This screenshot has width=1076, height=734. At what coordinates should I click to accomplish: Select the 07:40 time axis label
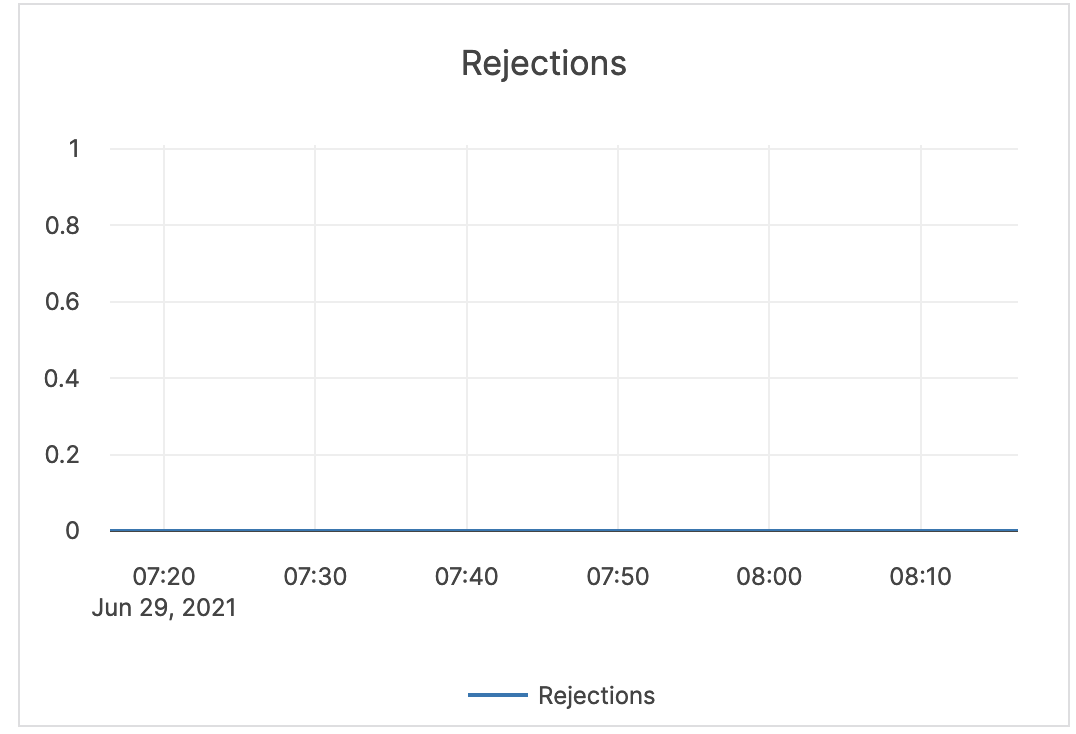click(x=466, y=577)
